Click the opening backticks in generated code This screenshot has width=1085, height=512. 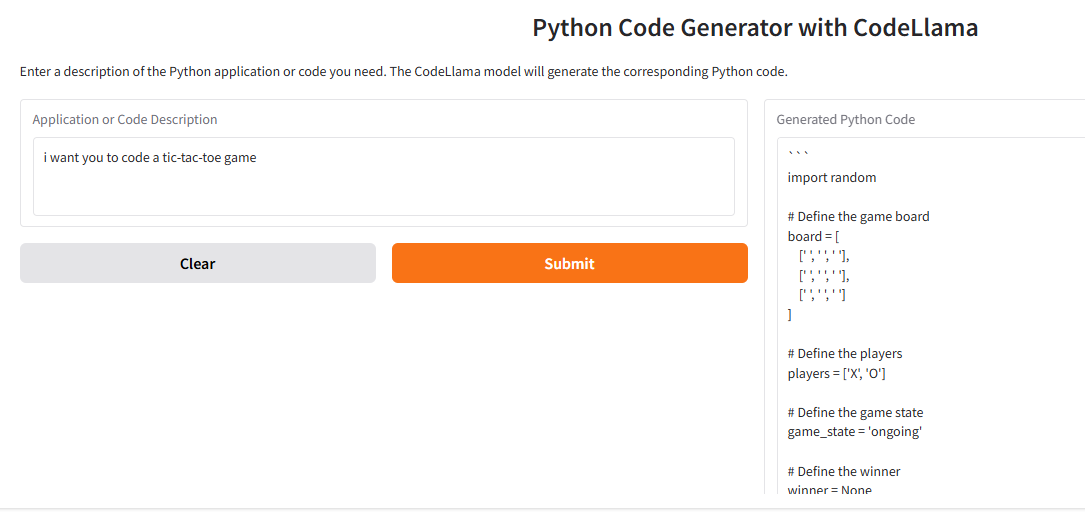coord(797,155)
